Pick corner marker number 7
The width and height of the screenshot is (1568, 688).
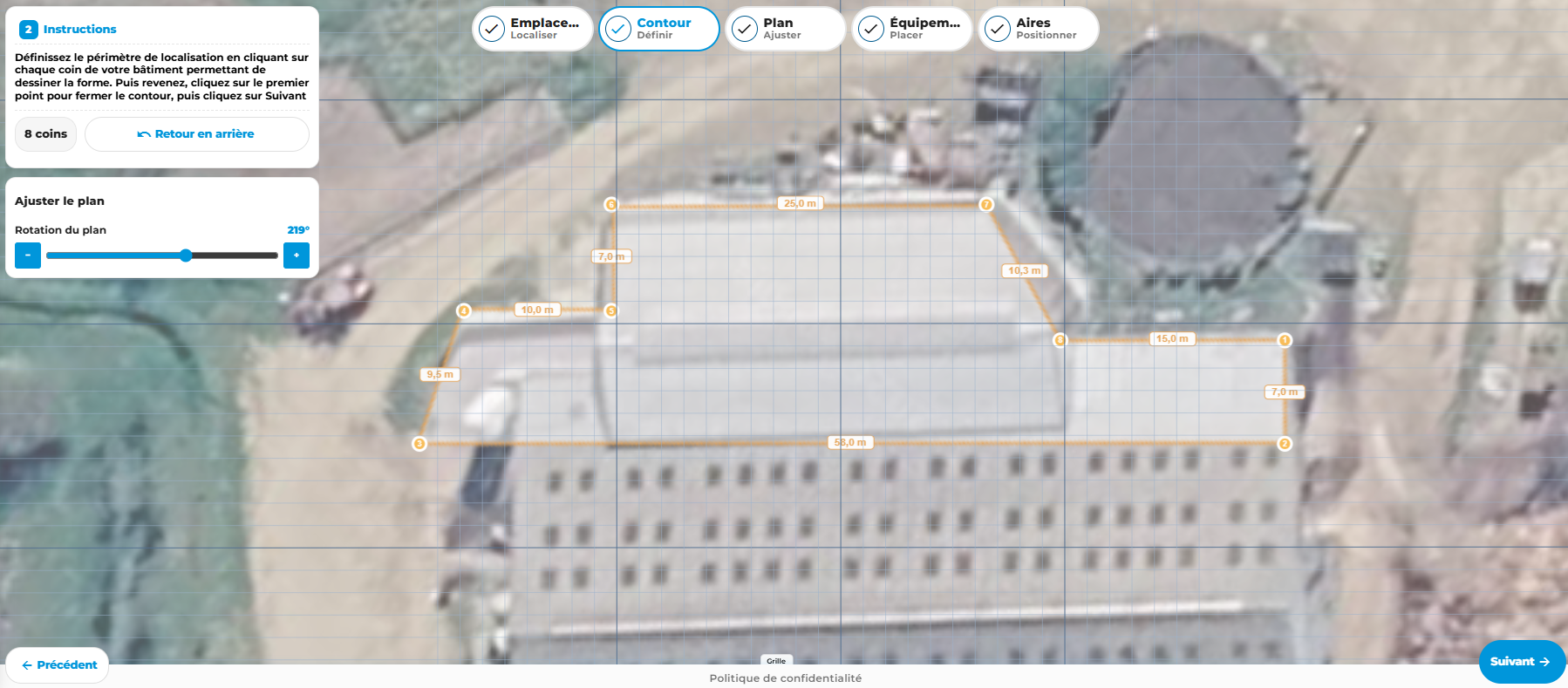pos(986,205)
